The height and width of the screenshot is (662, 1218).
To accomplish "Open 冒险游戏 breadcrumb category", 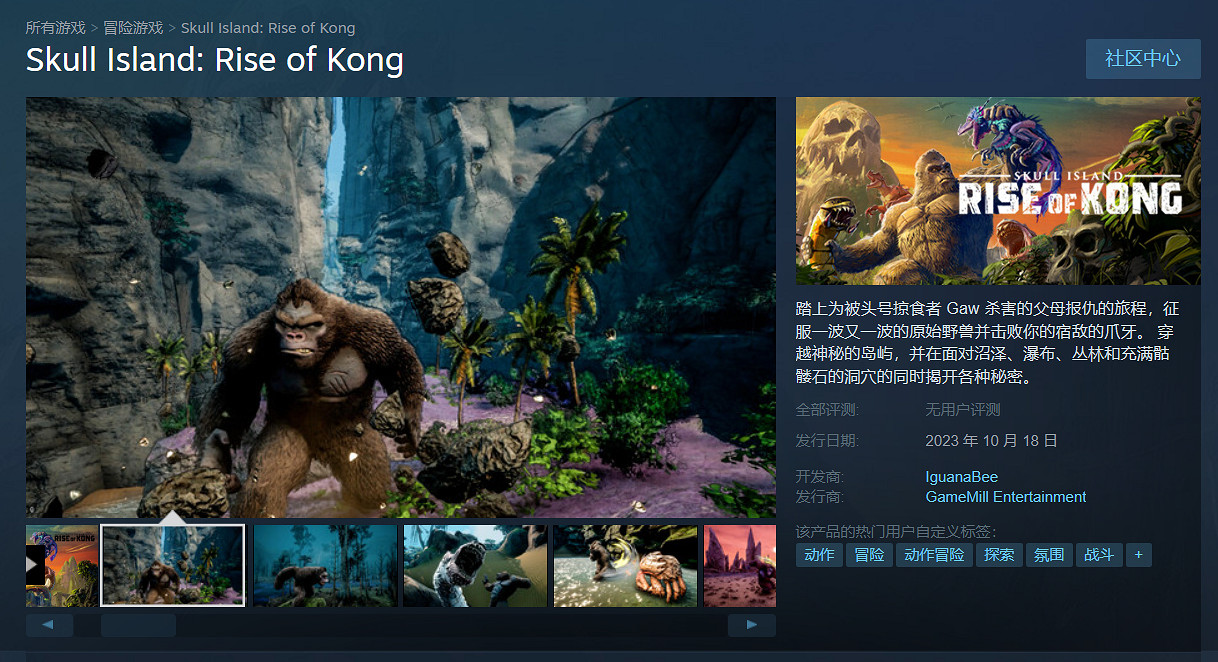I will [x=133, y=28].
